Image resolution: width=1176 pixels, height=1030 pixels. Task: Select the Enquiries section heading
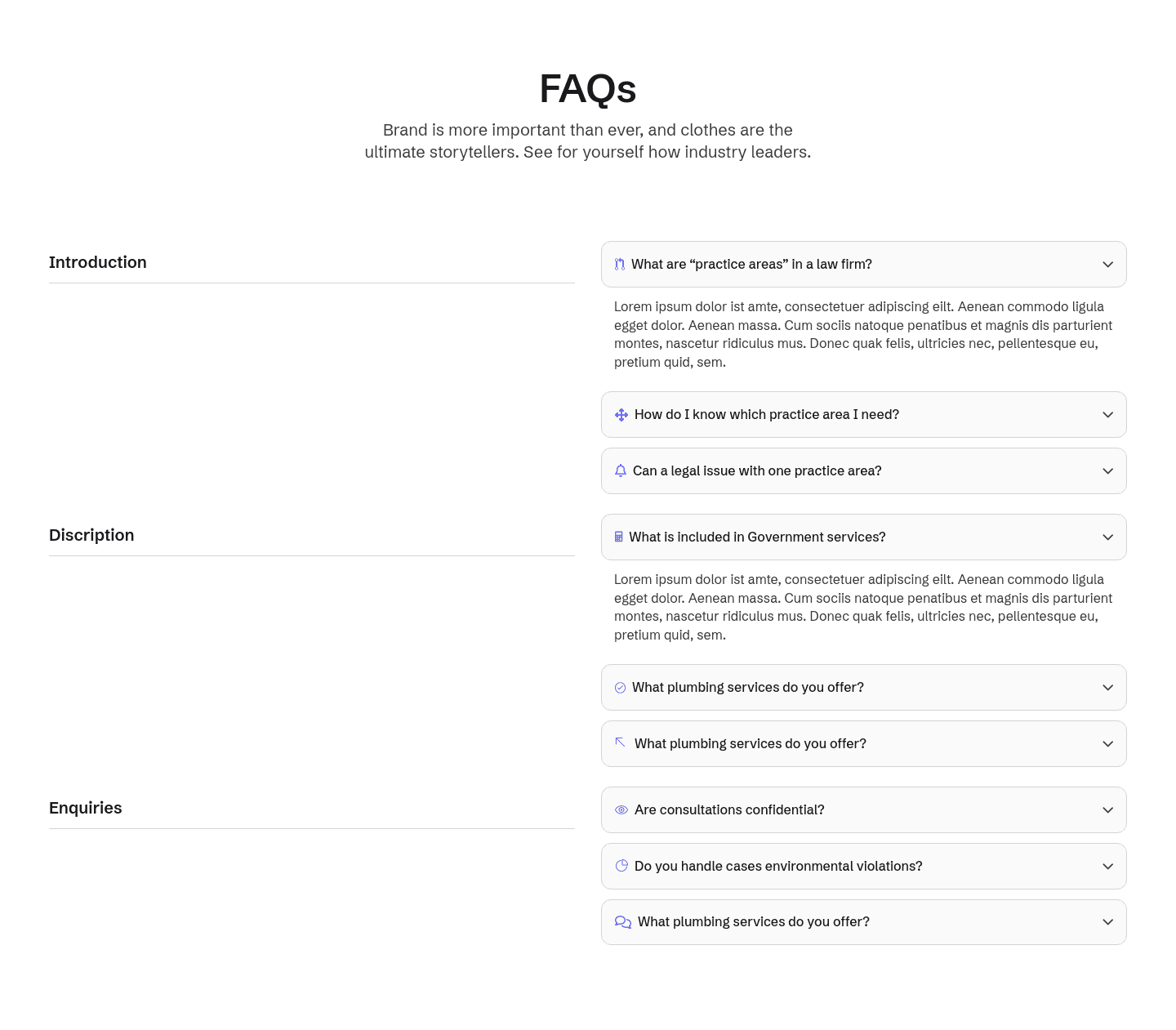coord(85,808)
